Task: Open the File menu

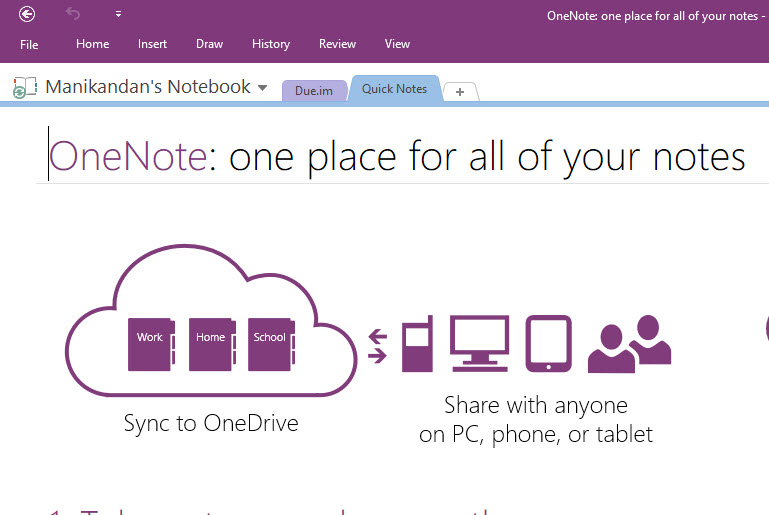Action: (29, 45)
